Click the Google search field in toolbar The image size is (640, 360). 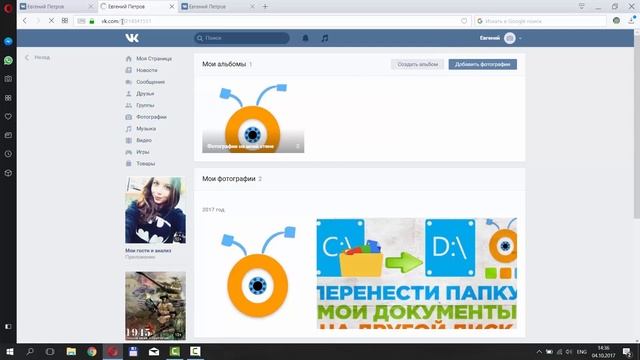pos(541,21)
